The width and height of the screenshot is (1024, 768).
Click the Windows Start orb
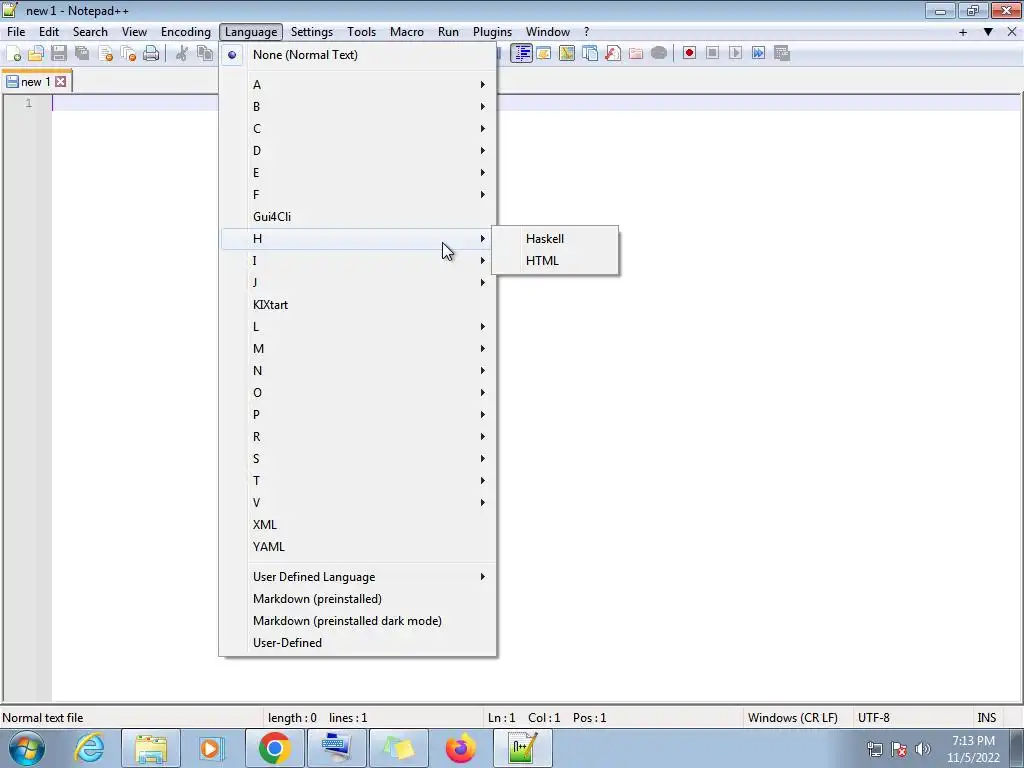point(27,748)
